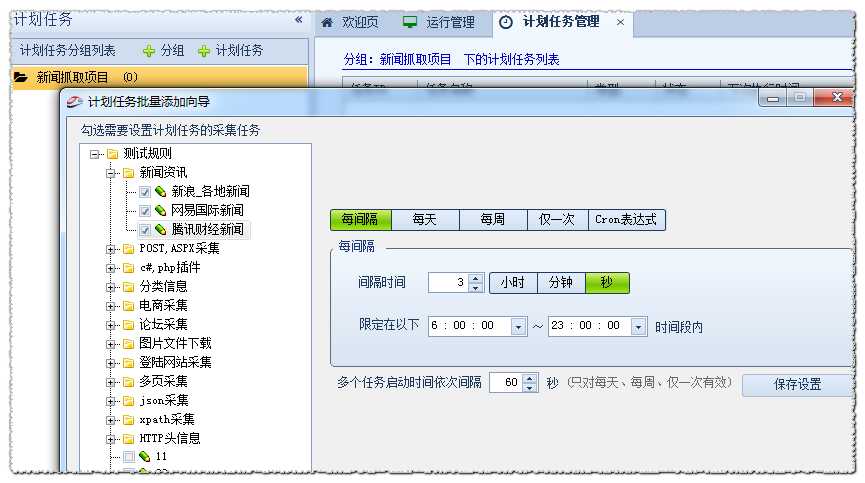This screenshot has height=483, width=865.
Task: Select the Cron表达式 schedule tab
Action: 626,219
